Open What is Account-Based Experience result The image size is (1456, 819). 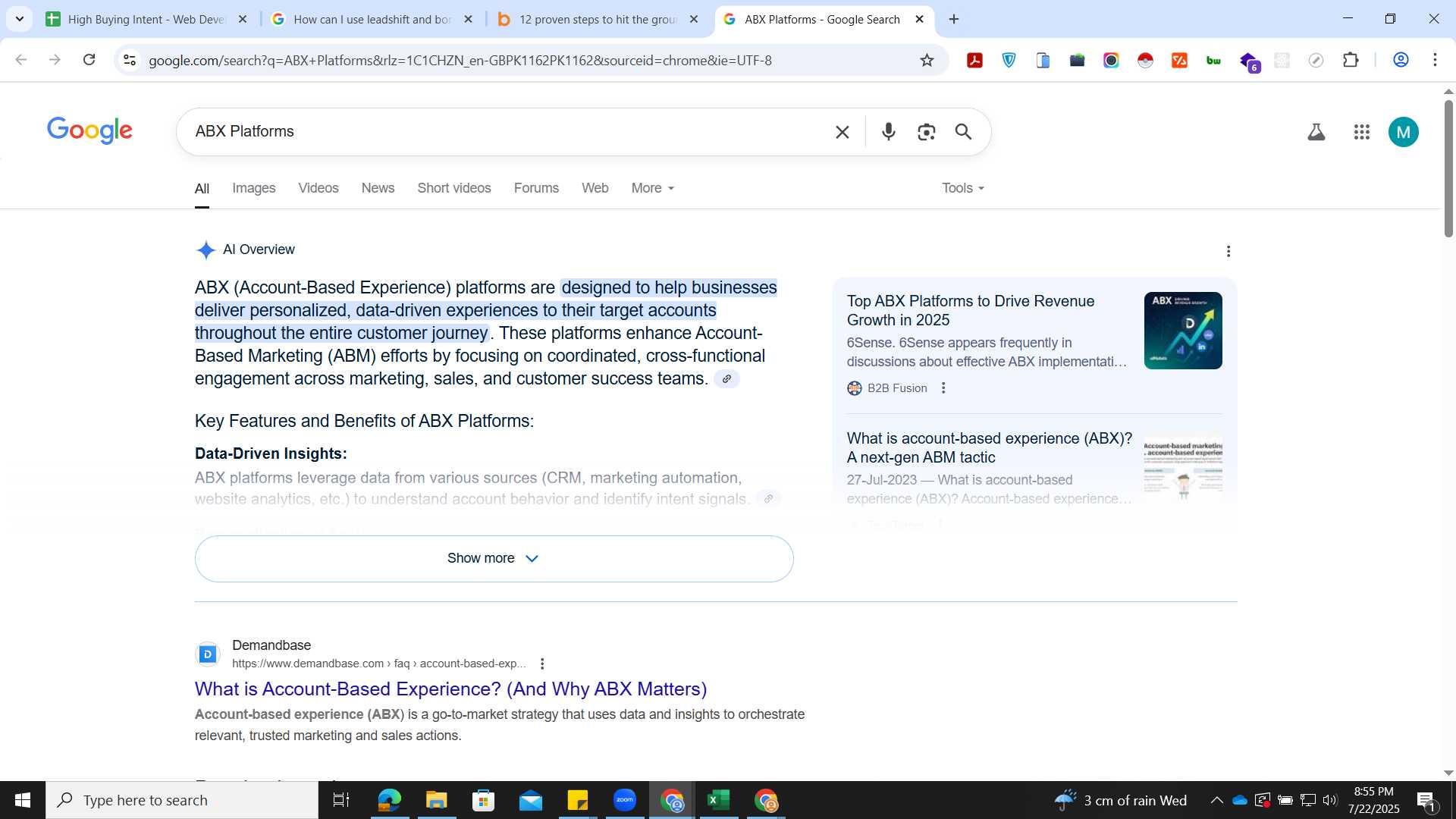(450, 689)
